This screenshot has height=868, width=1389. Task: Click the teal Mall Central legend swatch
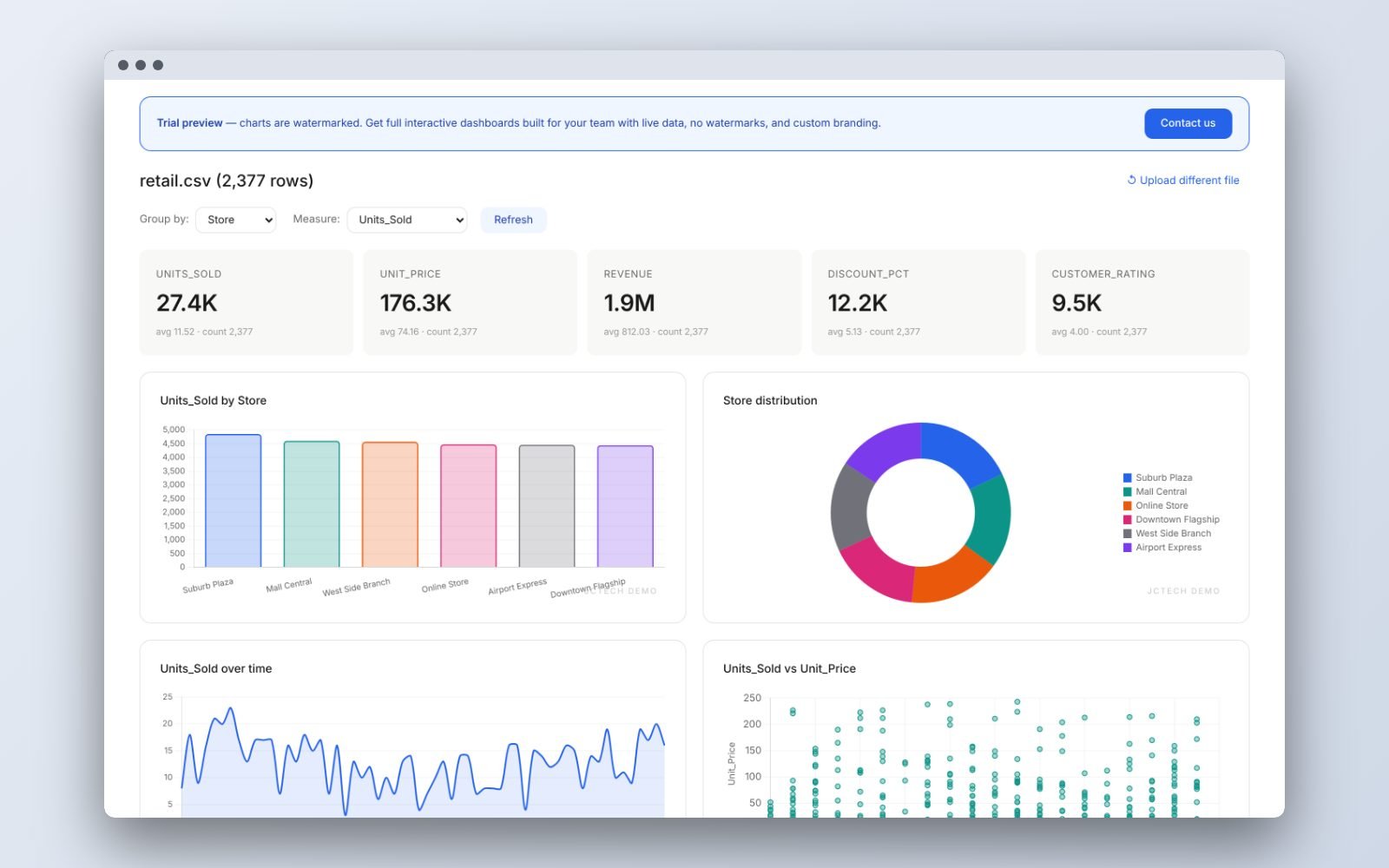1127,491
